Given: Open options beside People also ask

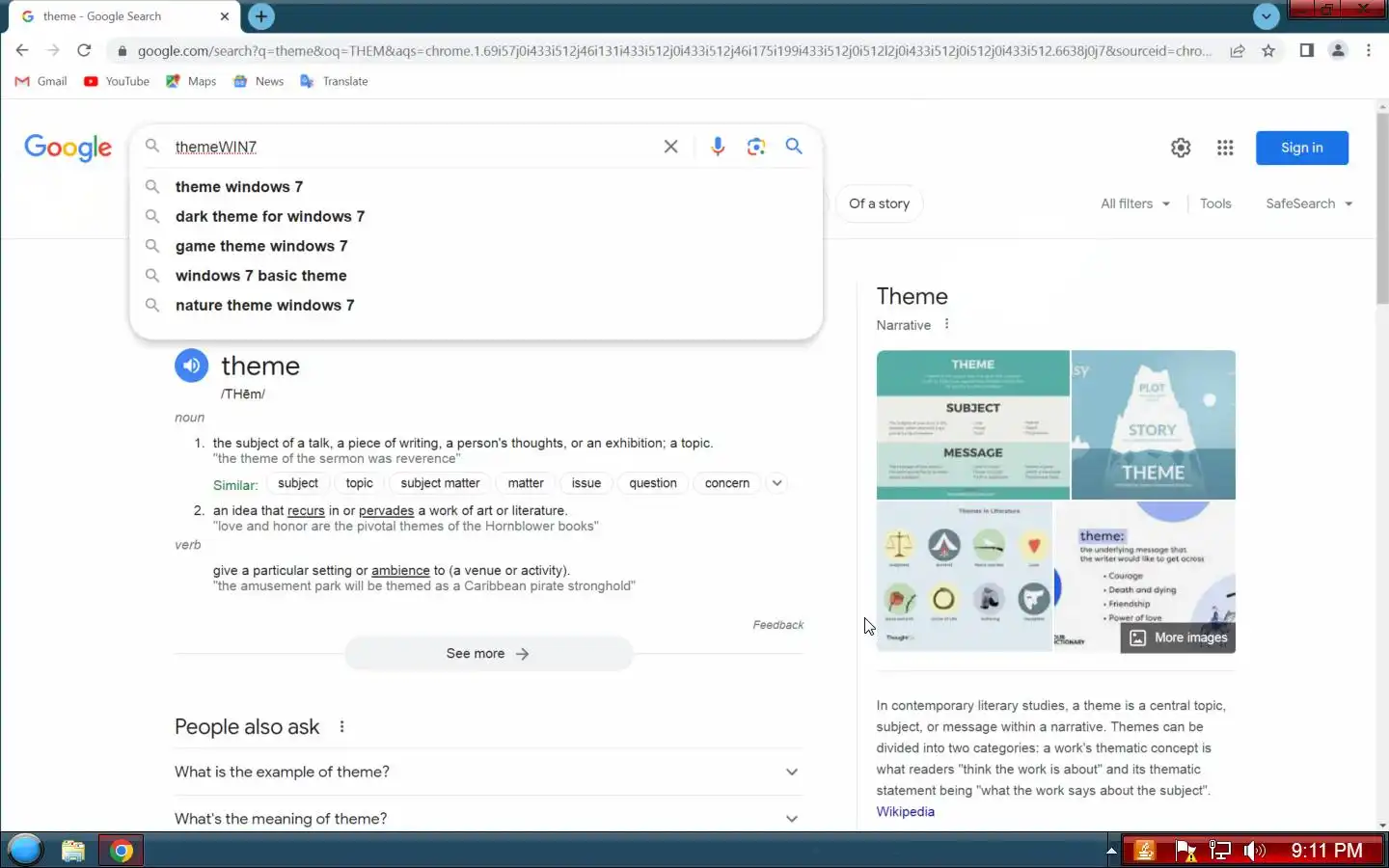Looking at the screenshot, I should (x=341, y=727).
